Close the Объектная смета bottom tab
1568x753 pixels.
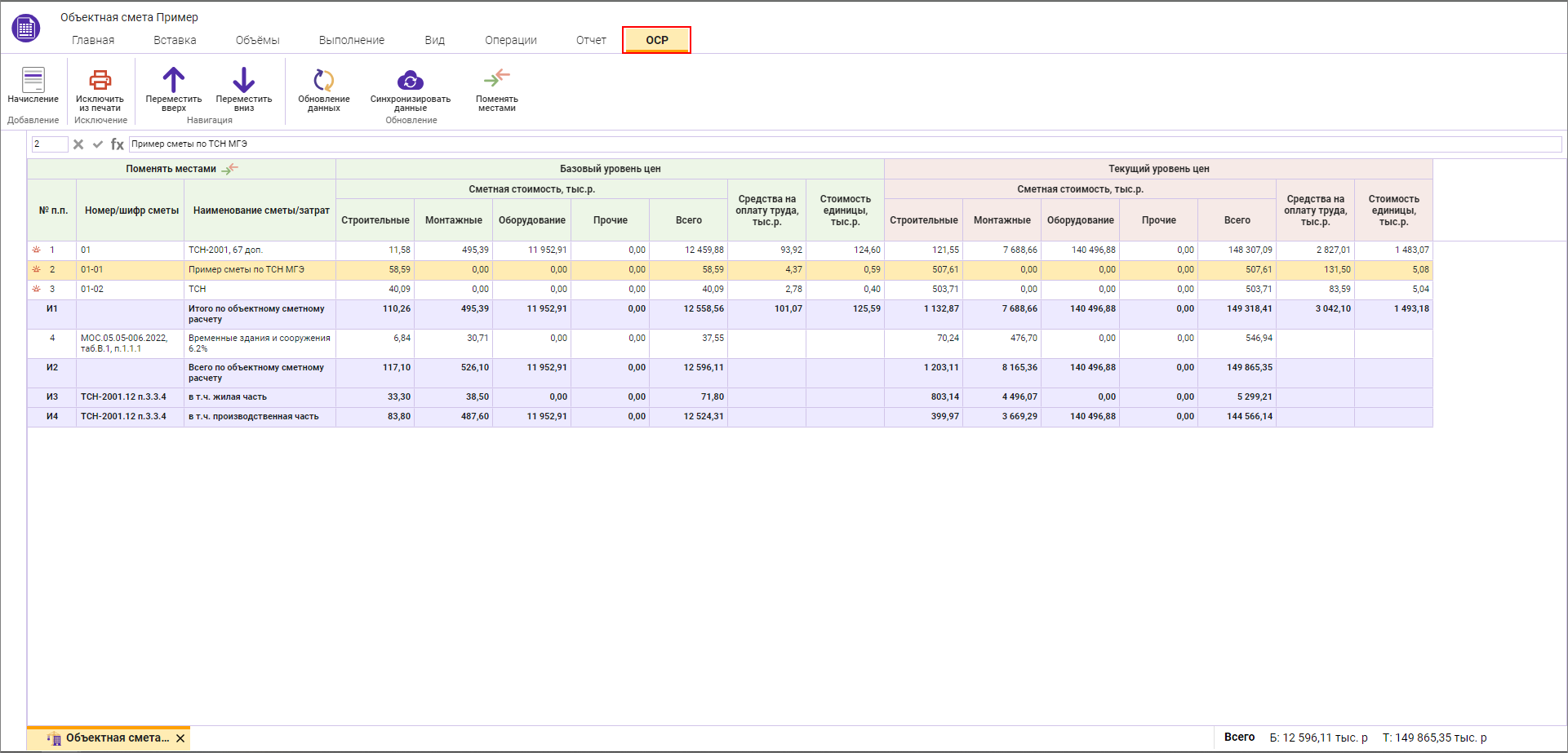tap(180, 738)
